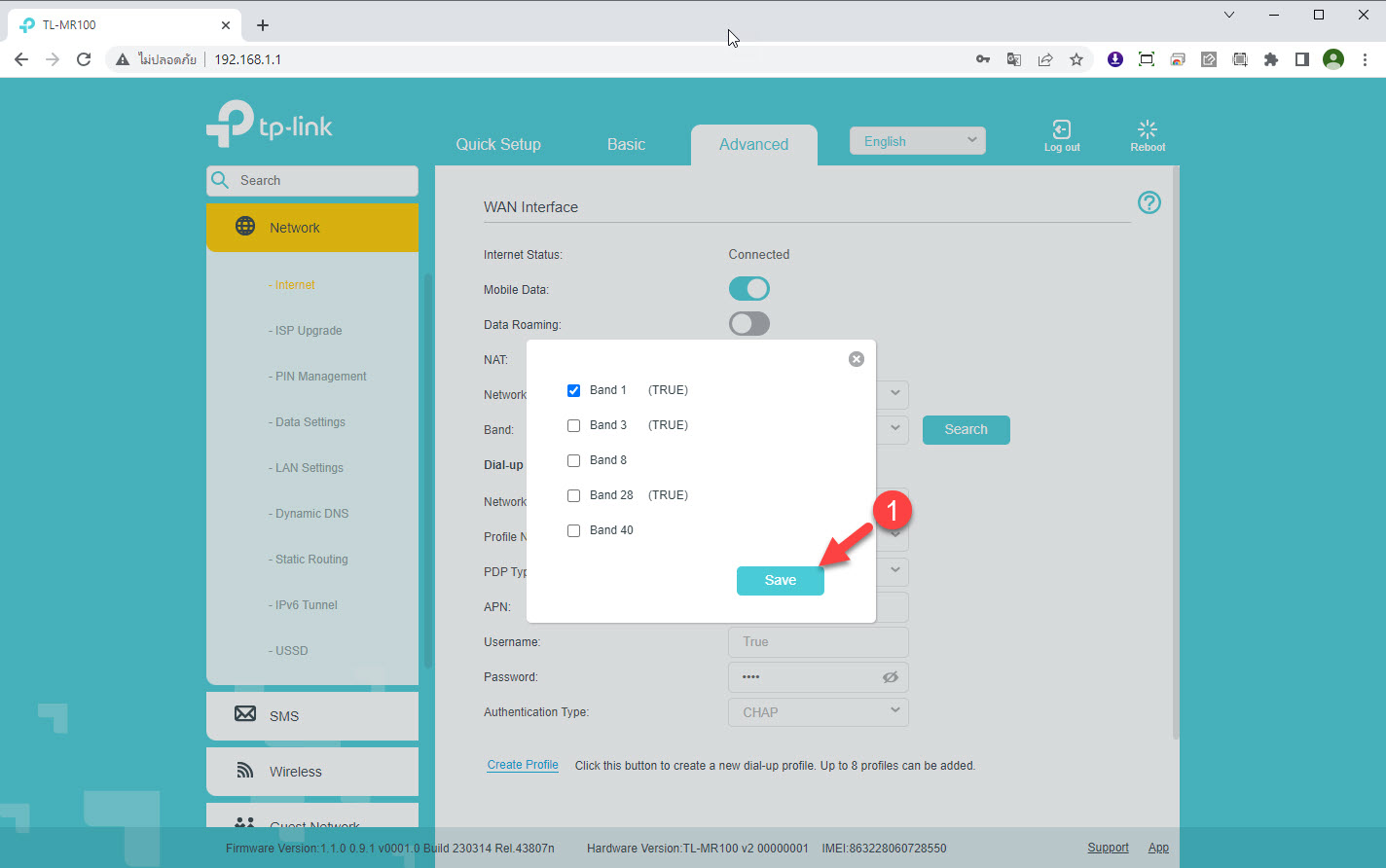The image size is (1386, 868).
Task: Click the Create Profile link
Action: [523, 765]
